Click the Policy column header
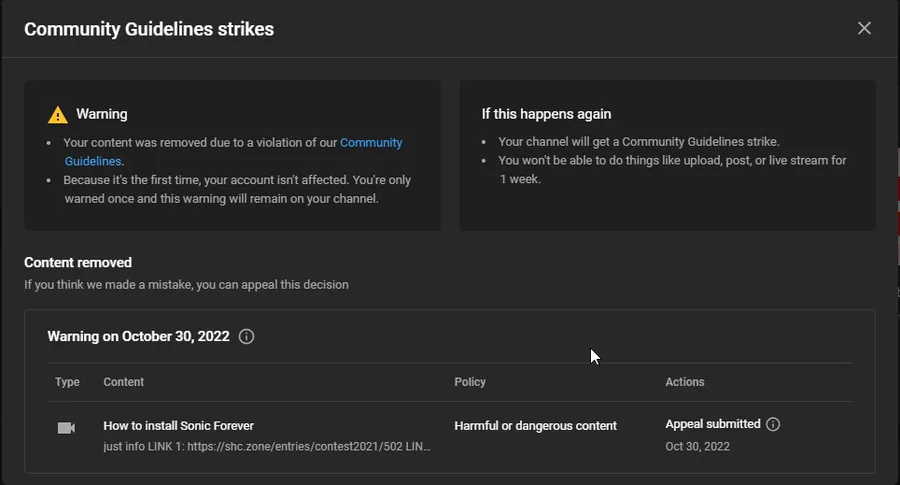 tap(470, 382)
